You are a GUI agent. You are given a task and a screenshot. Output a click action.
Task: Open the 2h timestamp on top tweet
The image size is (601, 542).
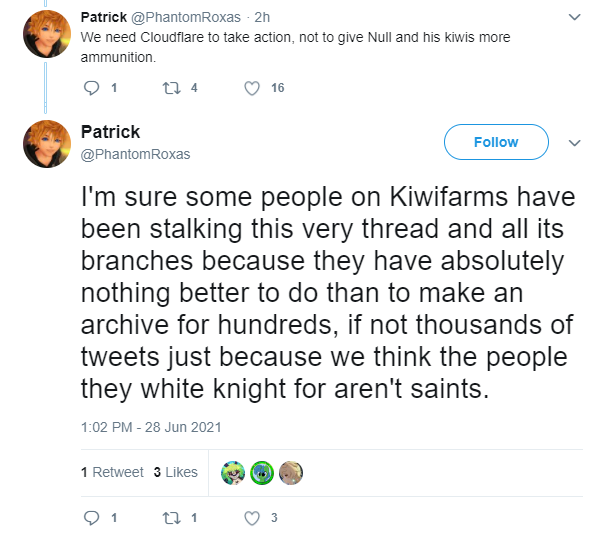coord(262,17)
